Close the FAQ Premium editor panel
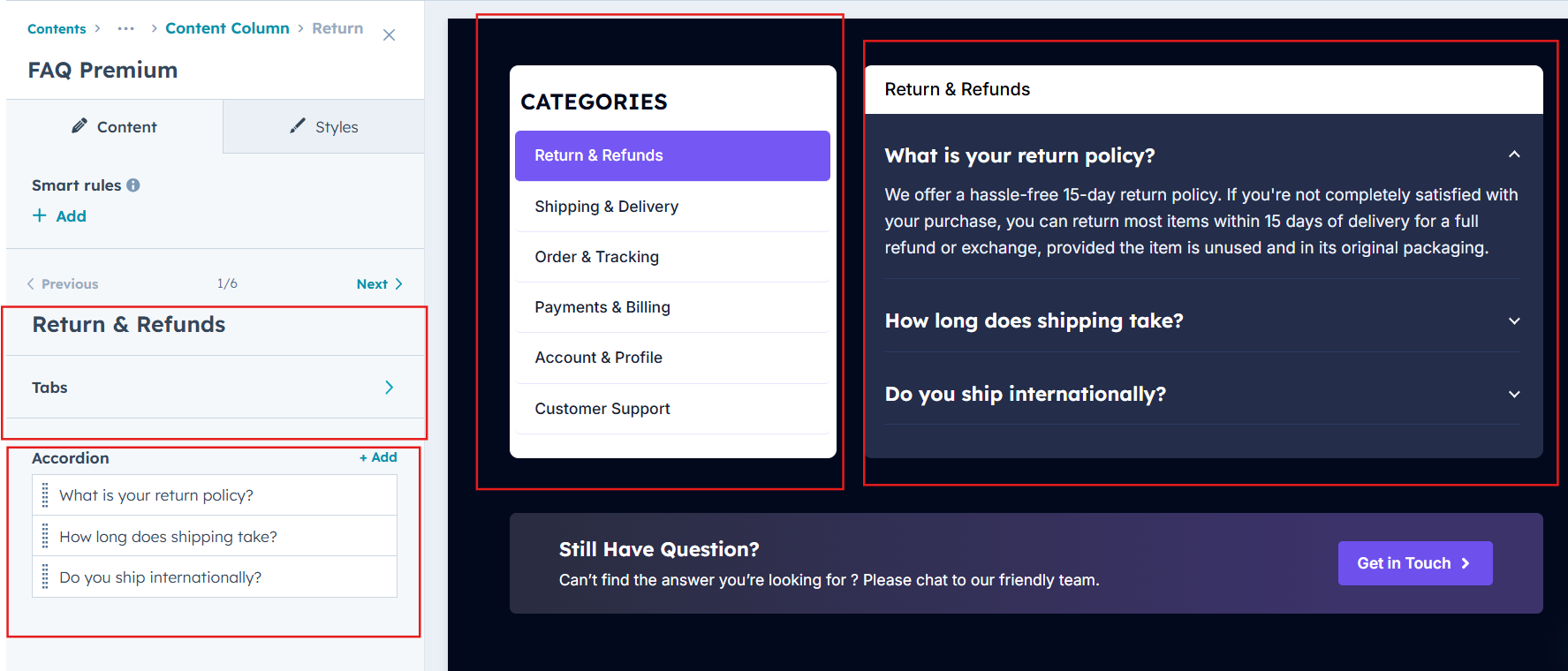The height and width of the screenshot is (671, 1568). click(x=389, y=35)
